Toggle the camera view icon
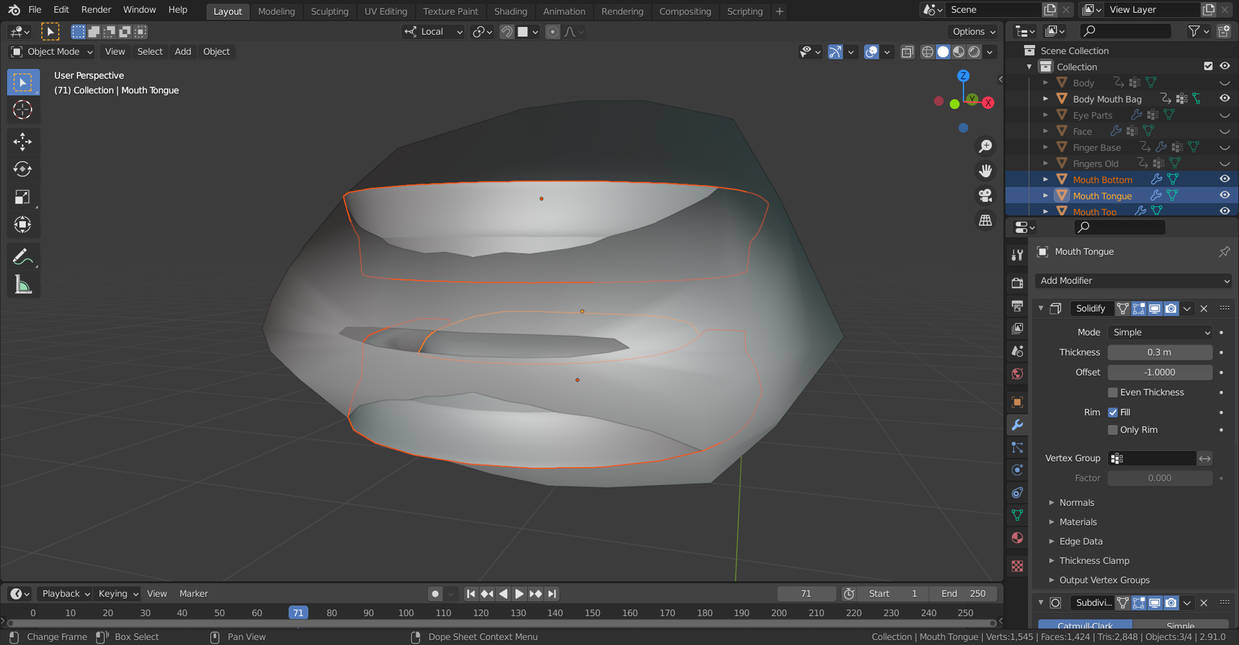The width and height of the screenshot is (1239, 645). (x=985, y=195)
